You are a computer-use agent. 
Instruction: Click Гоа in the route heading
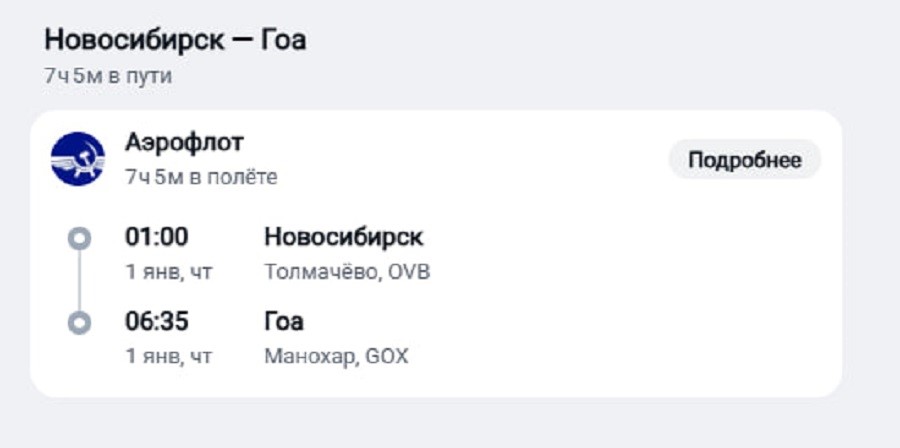coord(283,40)
